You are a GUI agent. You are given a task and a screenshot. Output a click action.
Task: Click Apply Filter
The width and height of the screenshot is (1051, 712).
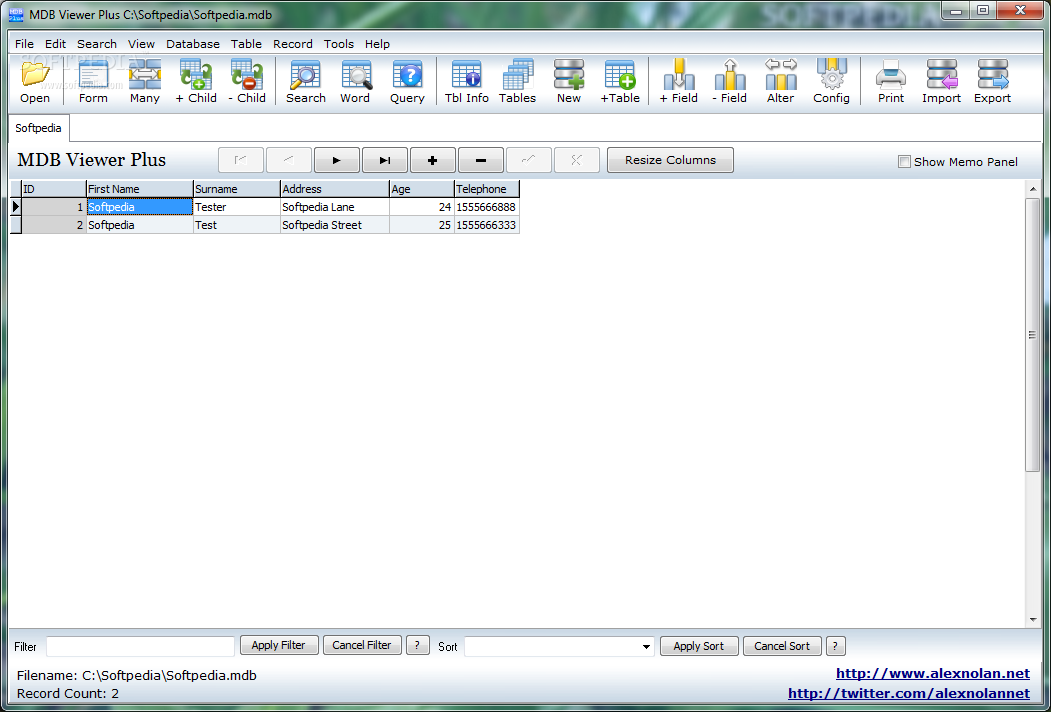coord(278,646)
